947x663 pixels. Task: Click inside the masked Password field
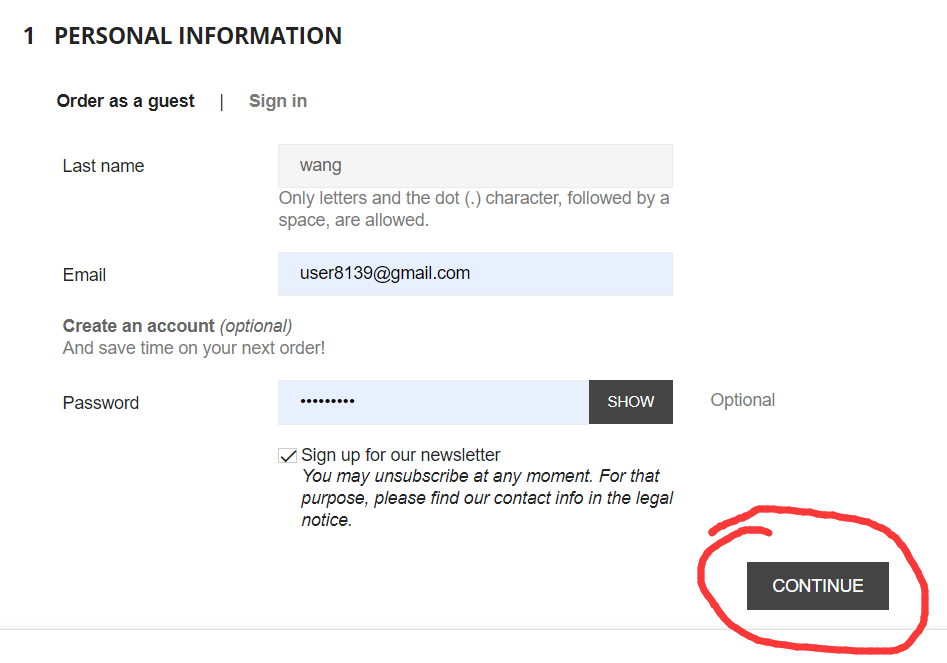tap(433, 402)
